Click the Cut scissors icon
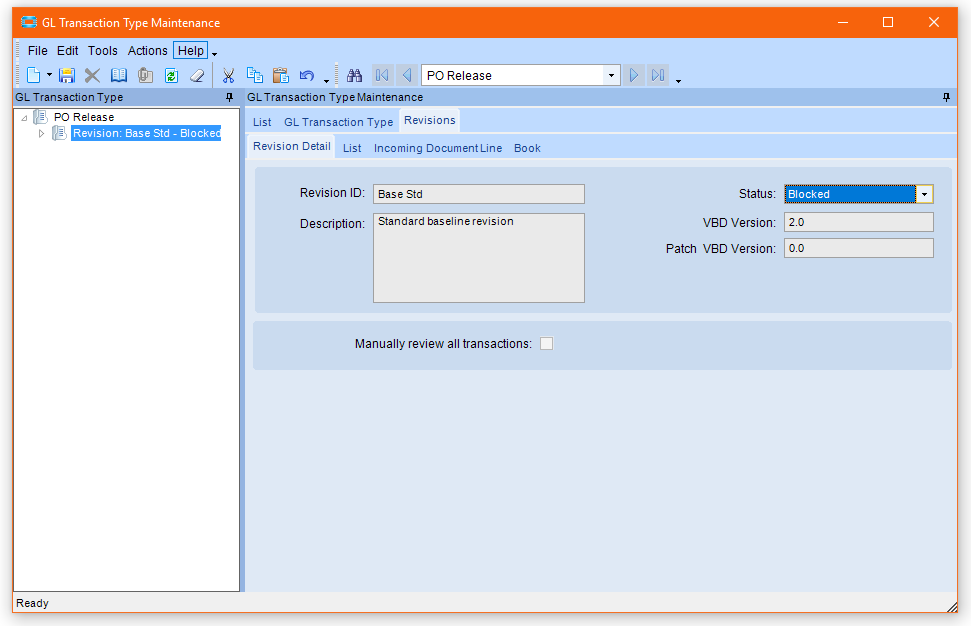971x626 pixels. click(228, 75)
